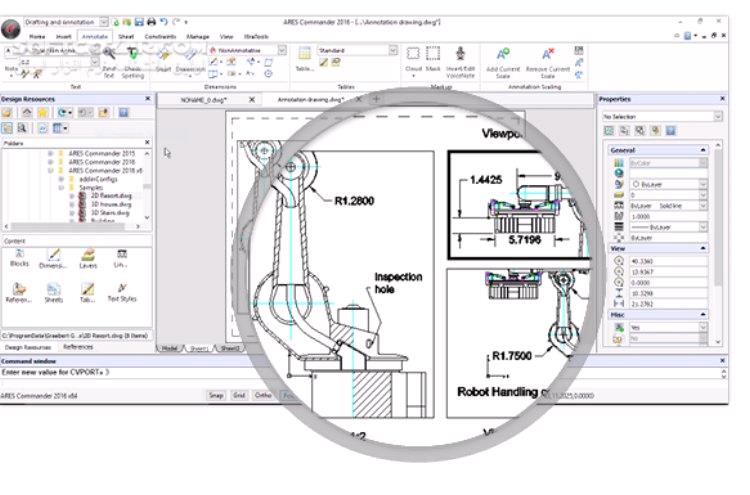
Task: Click the Print icon in quick access toolbar
Action: [x=151, y=22]
